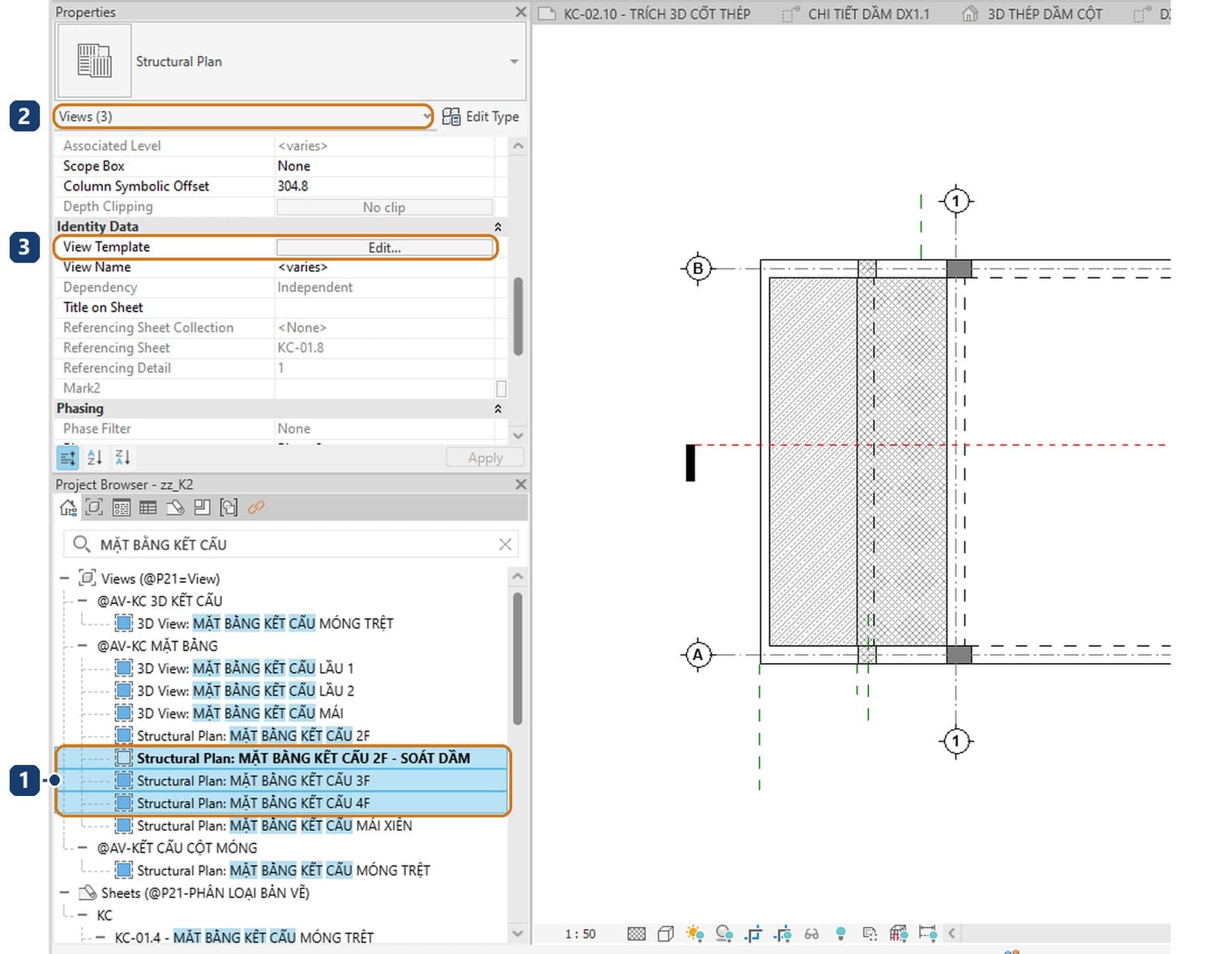1232x954 pixels.
Task: Click the Project Browser families filter icon
Action: 202,507
